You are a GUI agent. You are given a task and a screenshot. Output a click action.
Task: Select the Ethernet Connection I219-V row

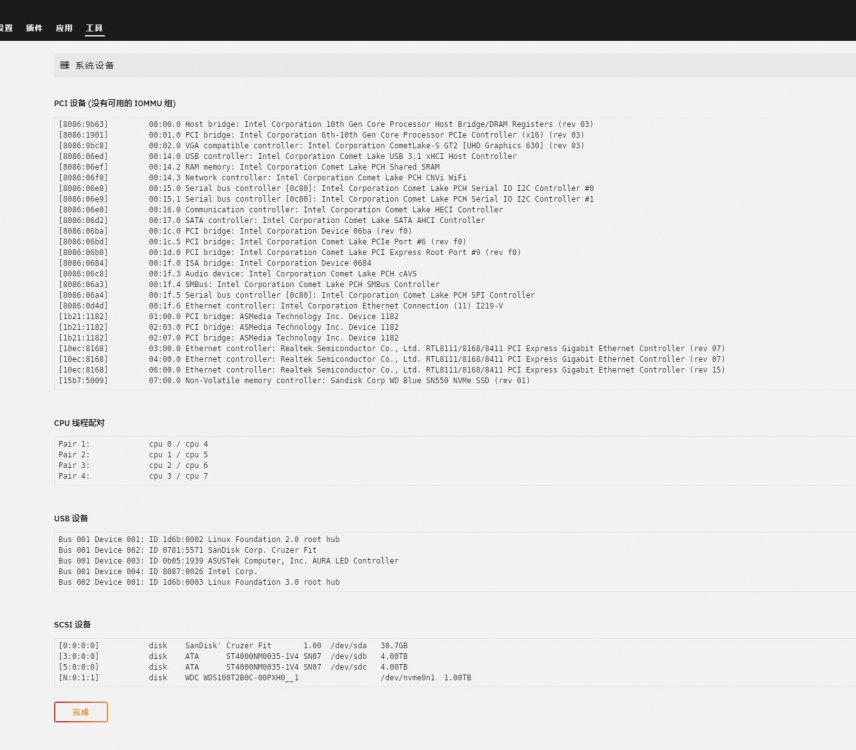coord(281,306)
